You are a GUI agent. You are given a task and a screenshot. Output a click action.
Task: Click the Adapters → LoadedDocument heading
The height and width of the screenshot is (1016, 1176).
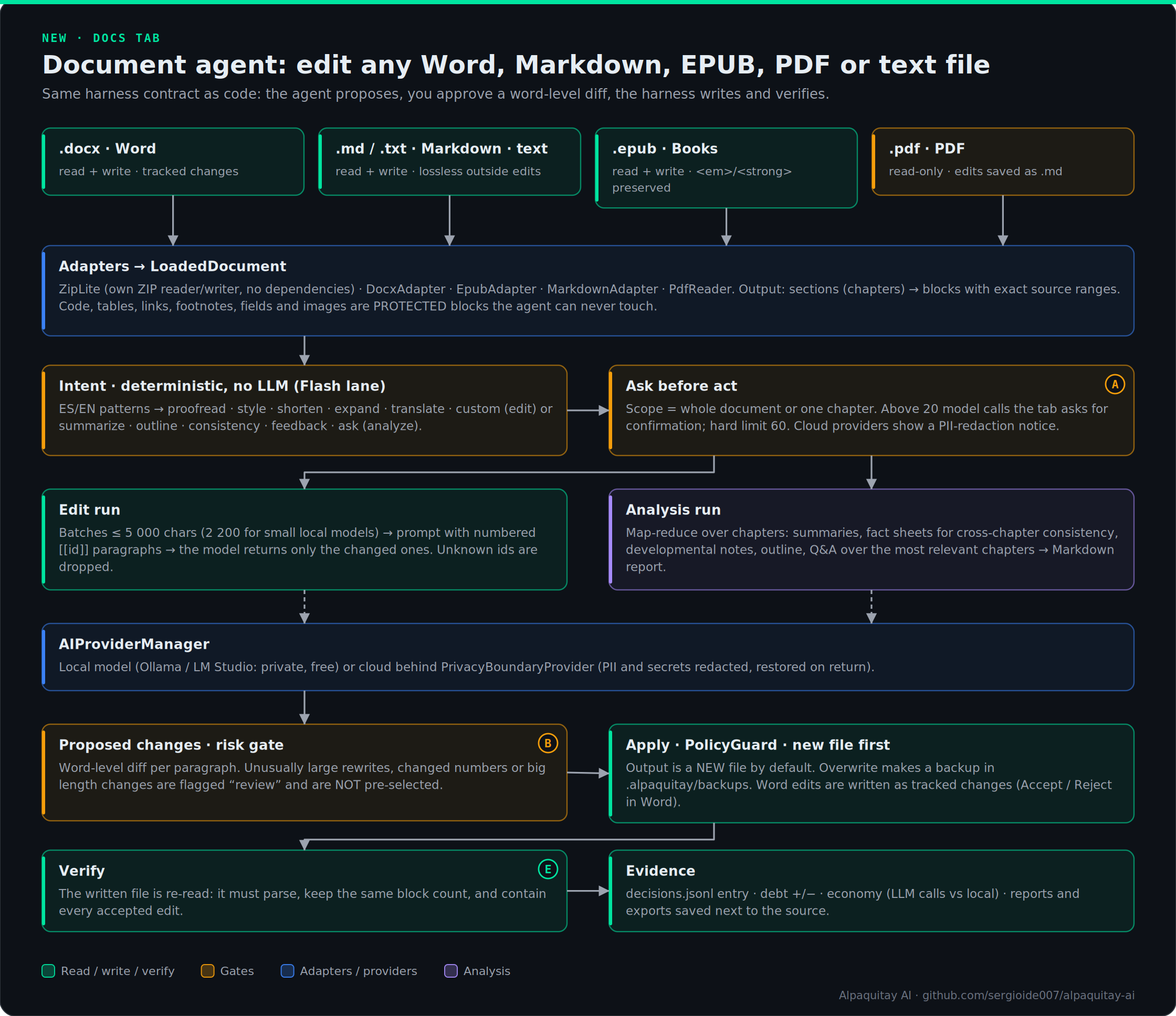[173, 266]
